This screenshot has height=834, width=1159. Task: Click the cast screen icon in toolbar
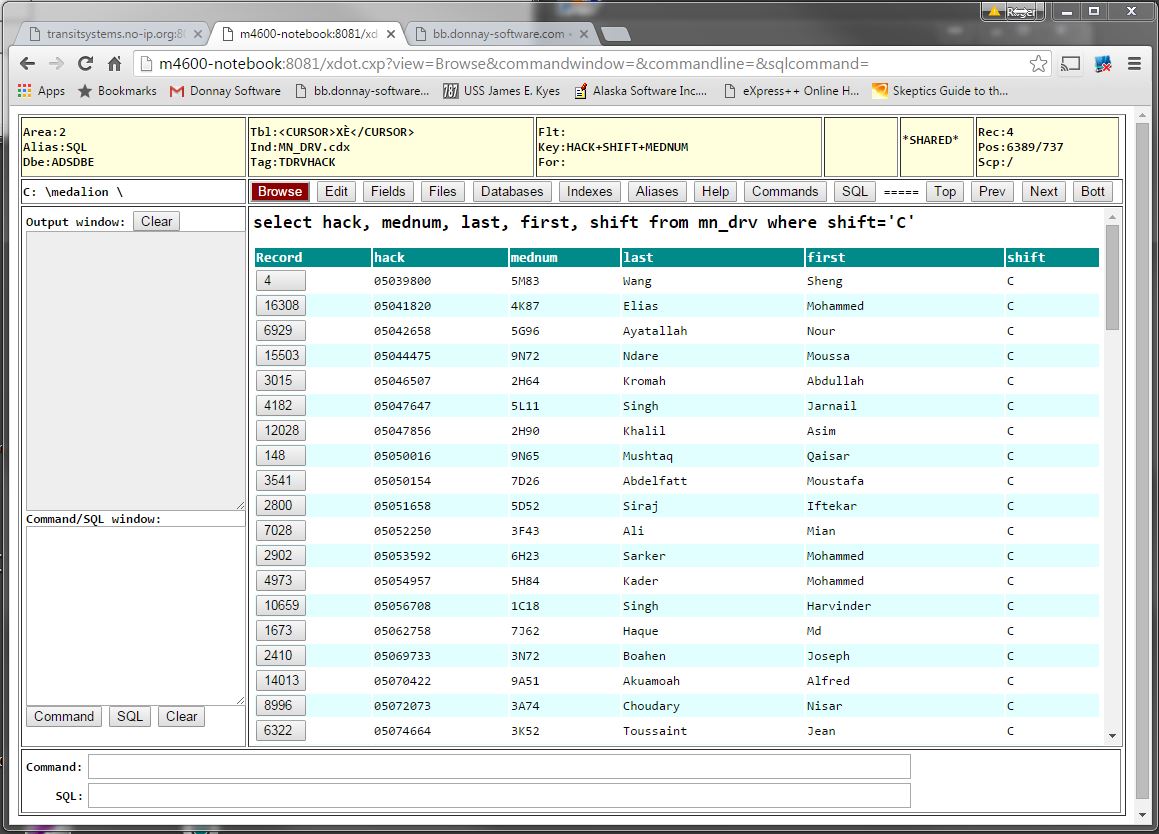click(1071, 64)
